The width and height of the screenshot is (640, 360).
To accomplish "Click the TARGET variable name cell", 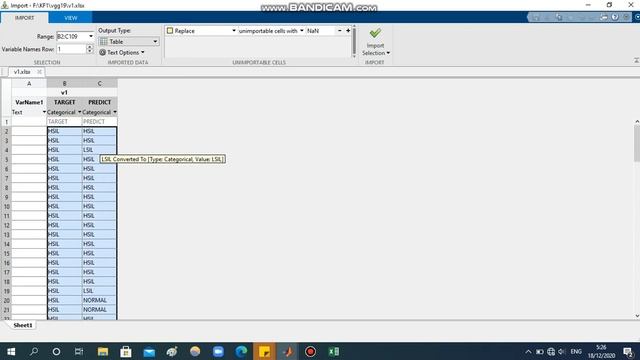I will click(64, 102).
